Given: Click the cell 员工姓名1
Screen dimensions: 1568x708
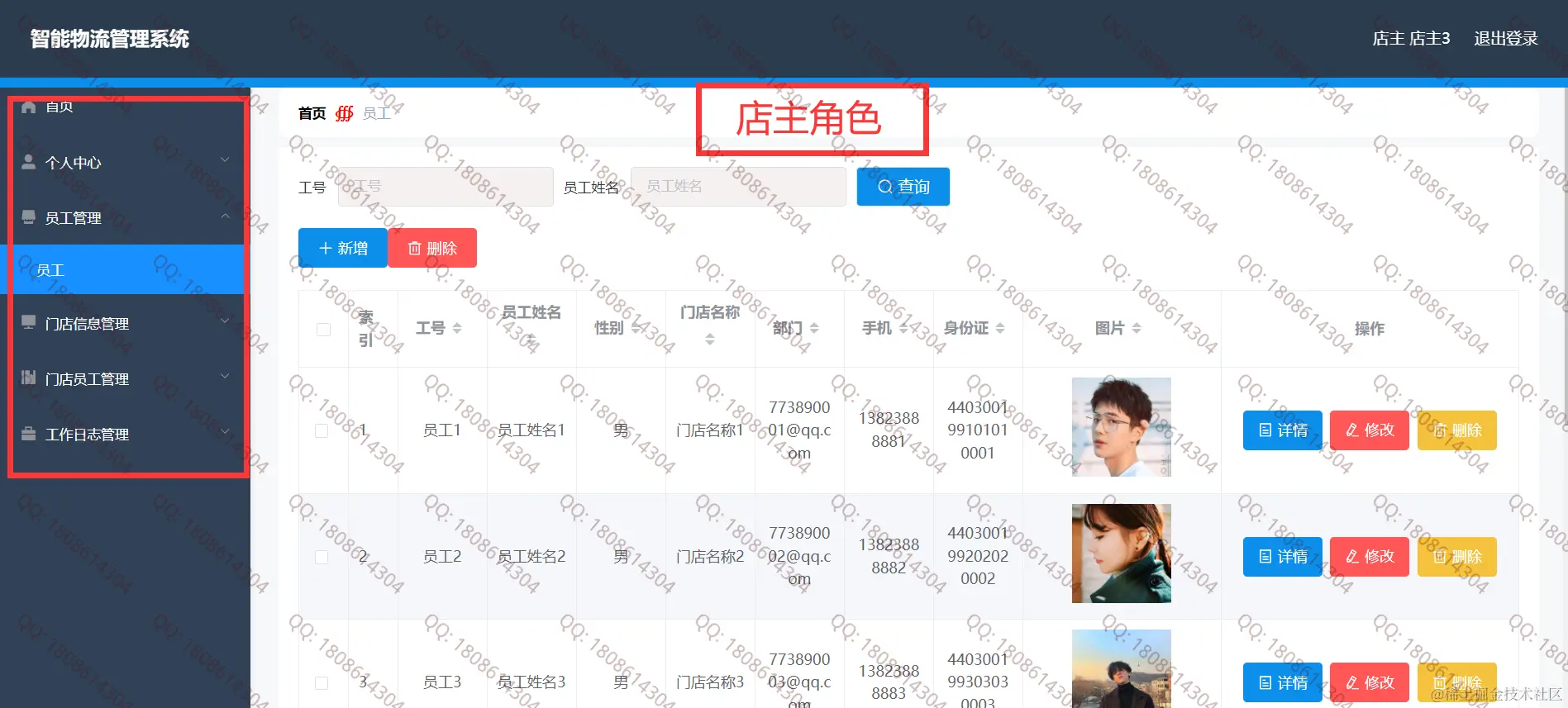Looking at the screenshot, I should point(531,430).
